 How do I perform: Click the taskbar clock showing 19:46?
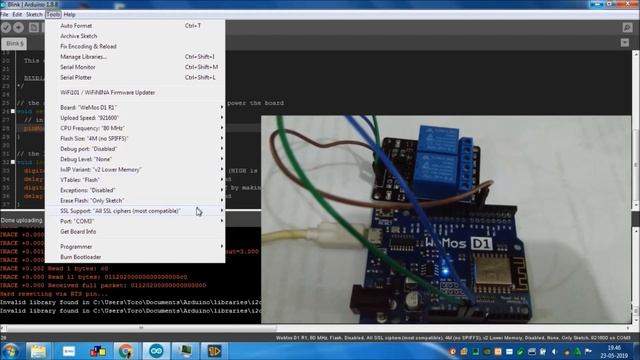click(614, 351)
